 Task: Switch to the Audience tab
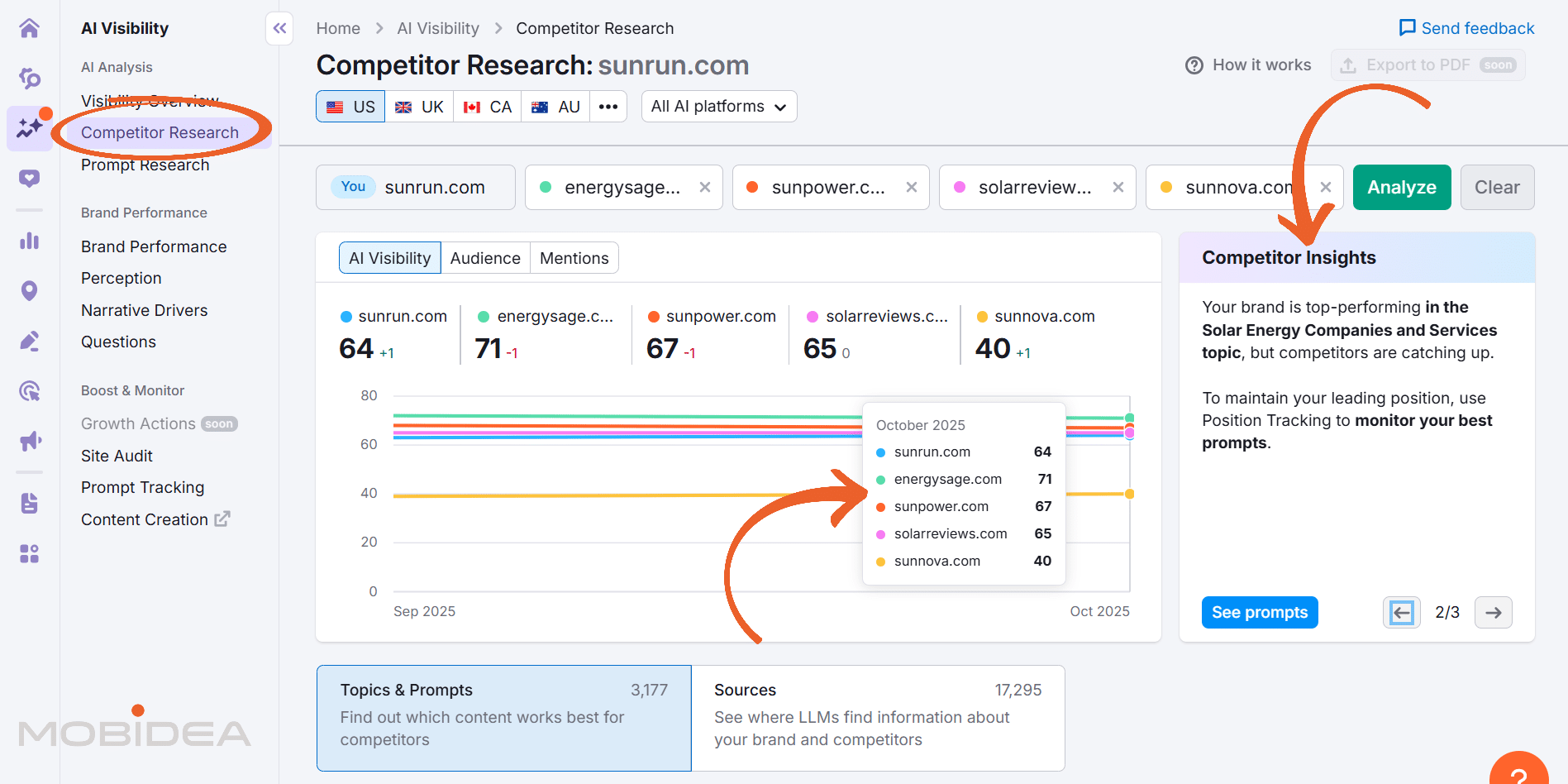[485, 257]
